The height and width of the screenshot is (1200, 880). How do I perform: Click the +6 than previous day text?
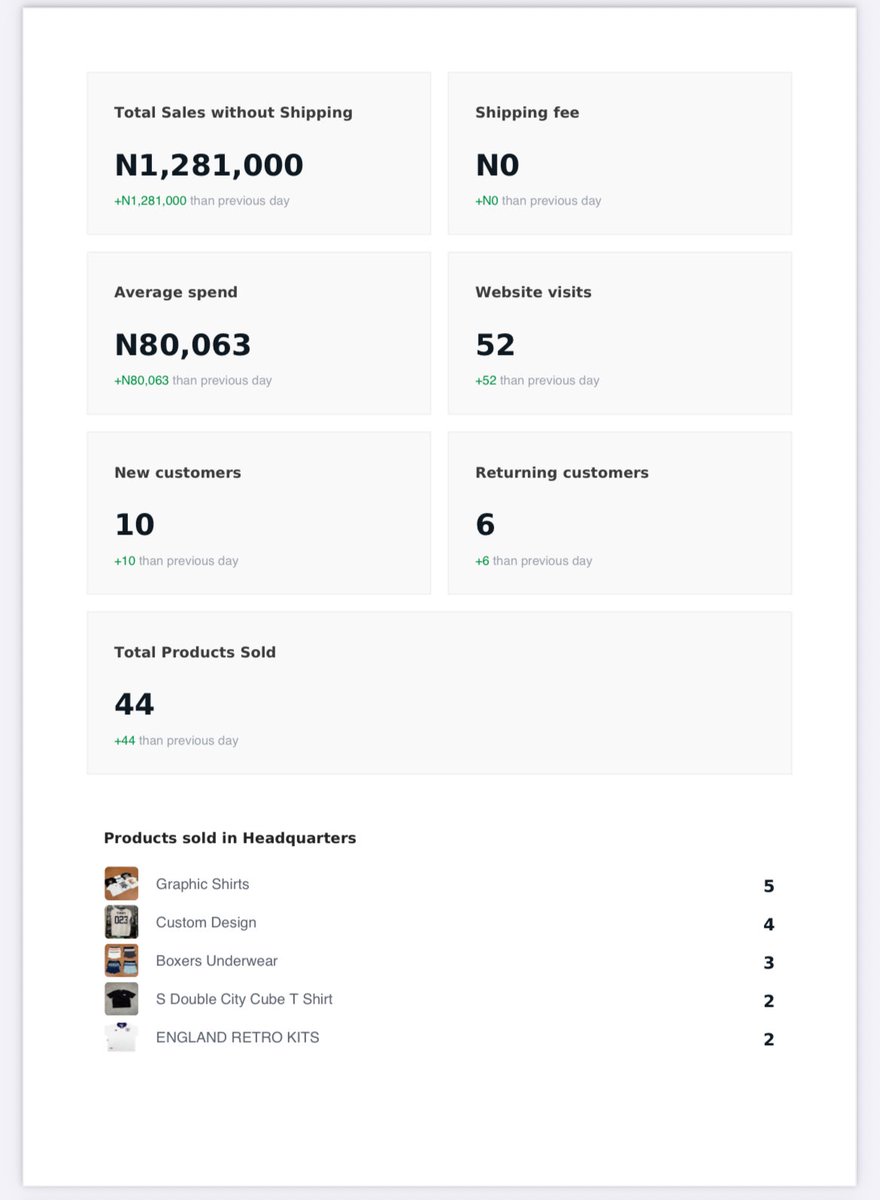(534, 561)
